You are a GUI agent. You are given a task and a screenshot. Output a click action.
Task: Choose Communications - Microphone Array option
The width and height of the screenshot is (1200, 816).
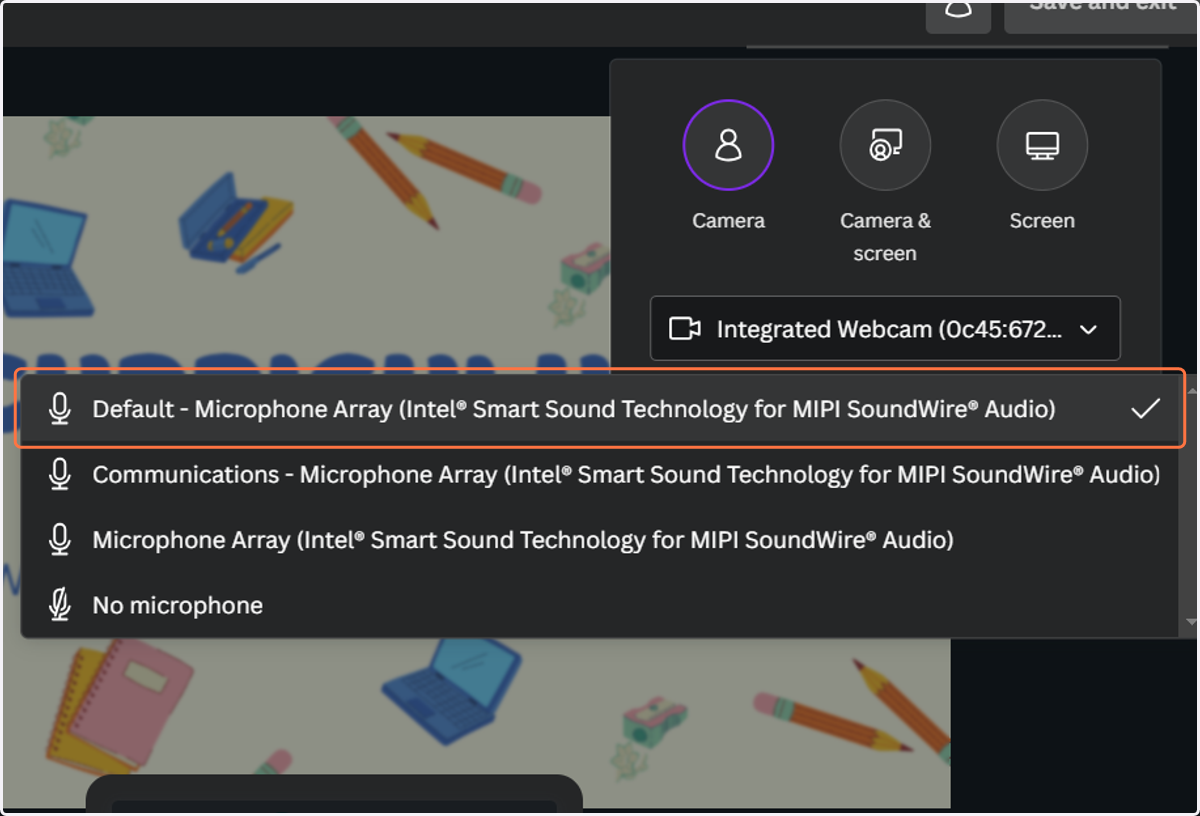point(601,474)
